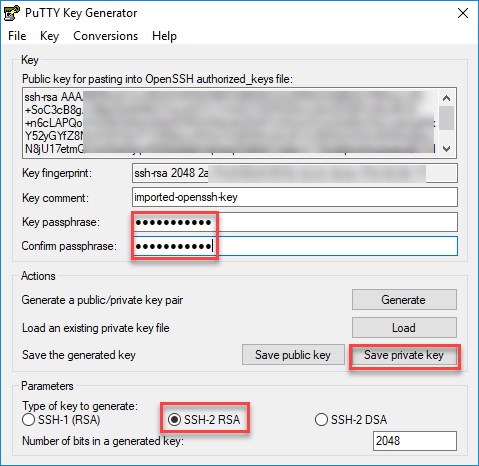Click Save private key
This screenshot has height=466, width=479.
405,355
